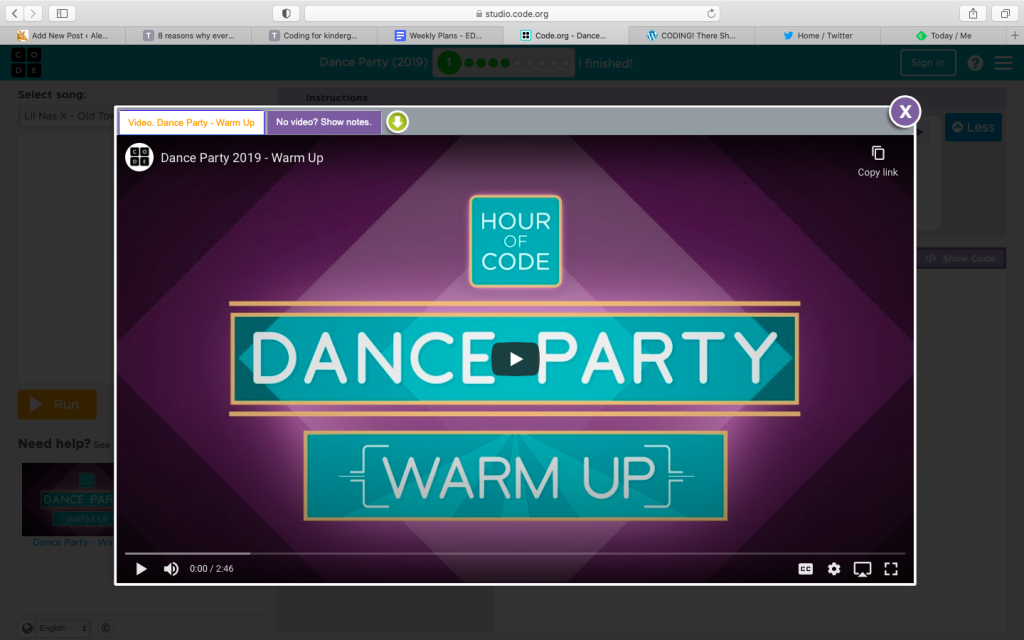
Task: Click the studio.code.org address bar
Action: pos(513,13)
